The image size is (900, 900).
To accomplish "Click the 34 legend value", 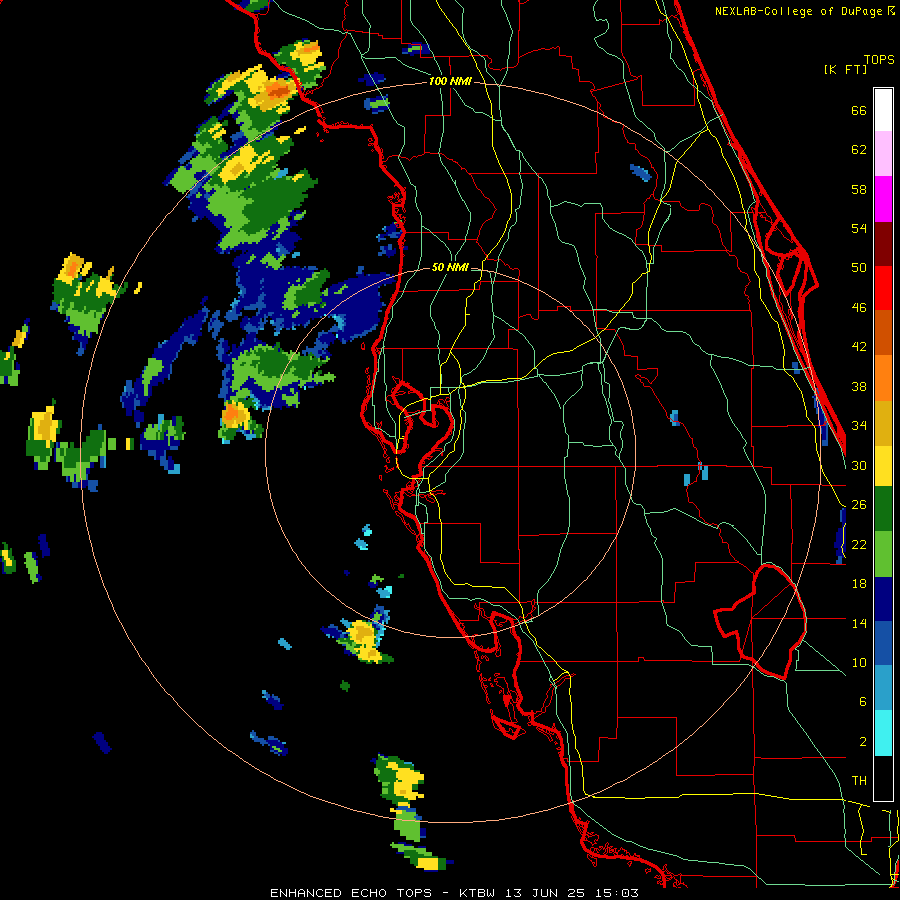I will (x=859, y=426).
